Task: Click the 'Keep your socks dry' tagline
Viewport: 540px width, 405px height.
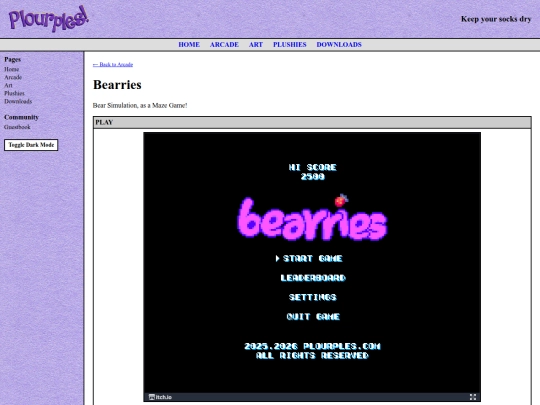Action: [x=496, y=19]
